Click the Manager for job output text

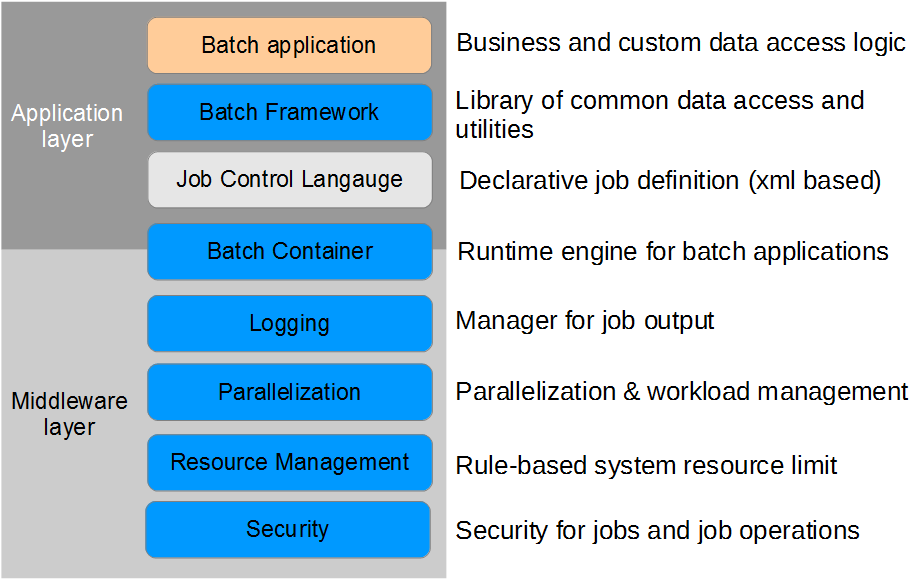[585, 321]
